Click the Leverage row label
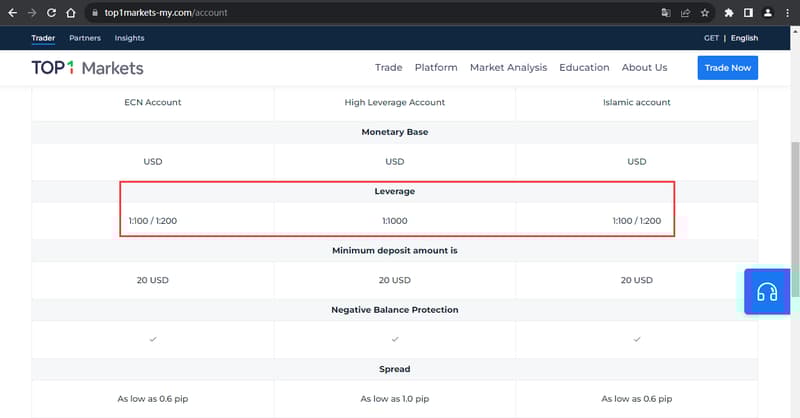The width and height of the screenshot is (800, 418). [x=394, y=191]
